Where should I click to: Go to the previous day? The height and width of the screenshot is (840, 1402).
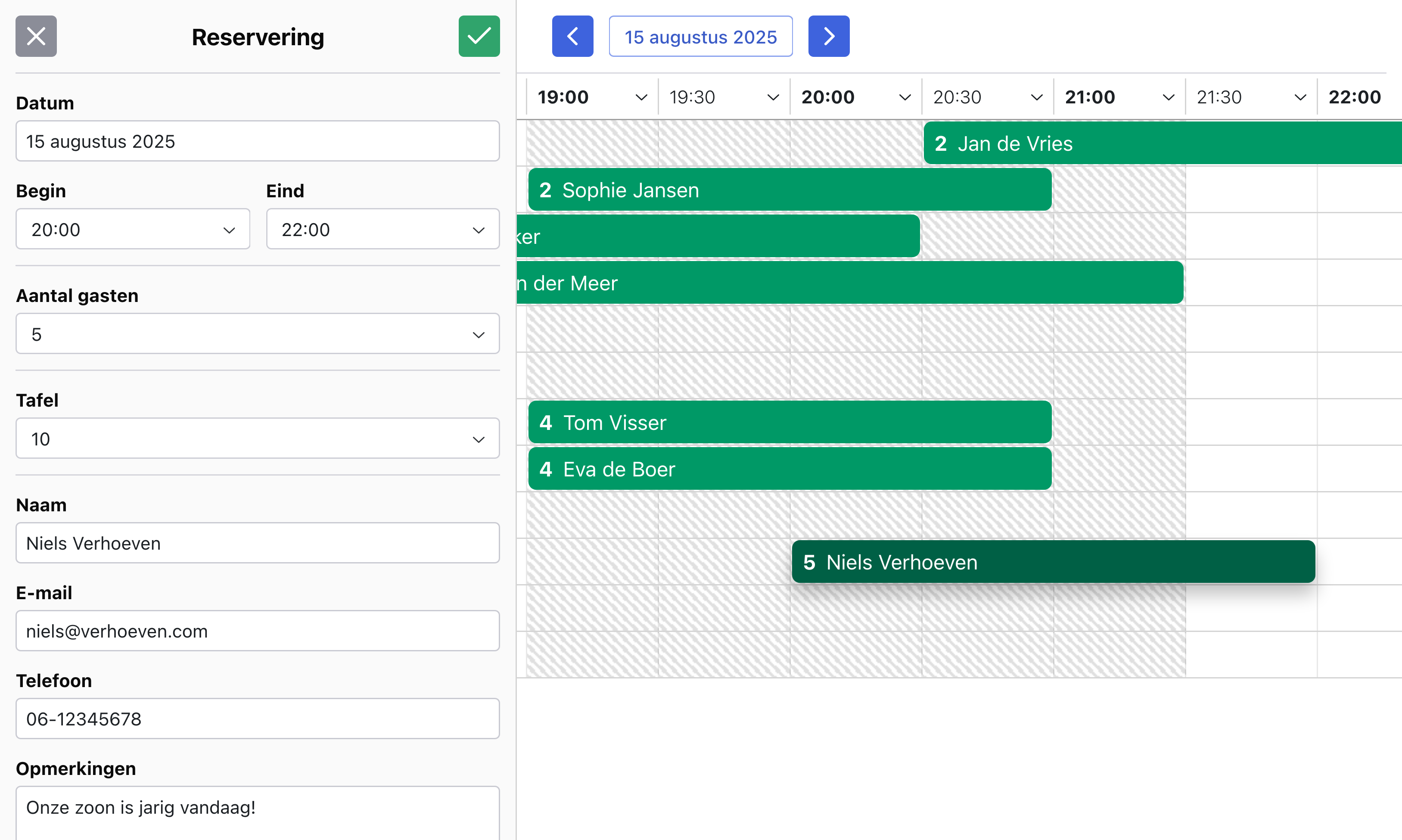pos(572,36)
